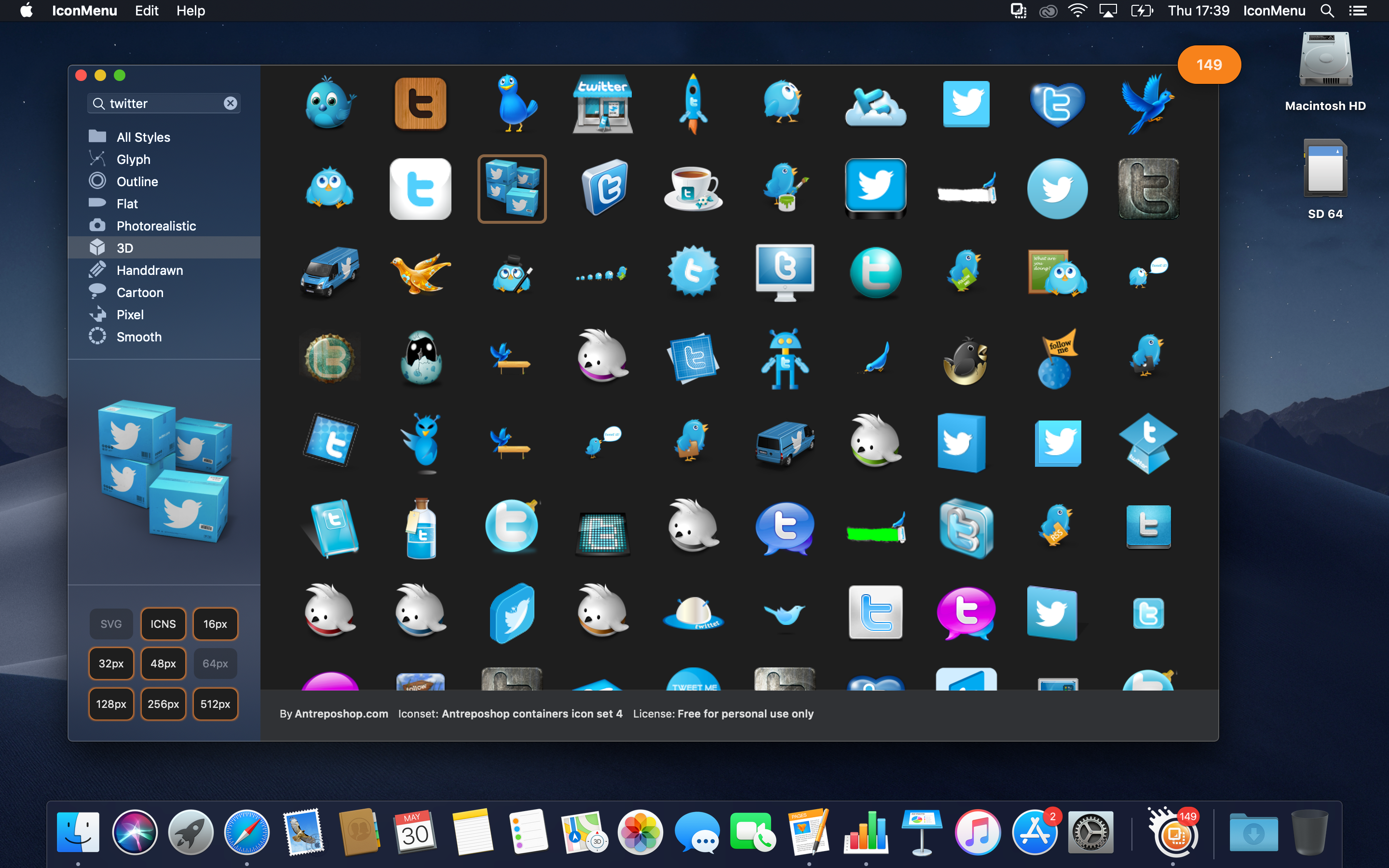
Task: Toggle the ICNS format button
Action: coord(163,624)
